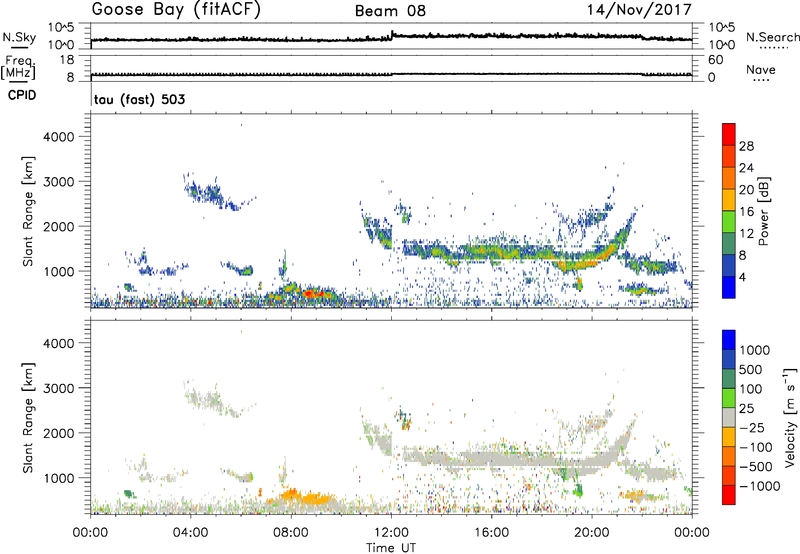Click the "Velocity [m s-1]" colorbar title
The width and height of the screenshot is (800, 554).
coord(790,417)
